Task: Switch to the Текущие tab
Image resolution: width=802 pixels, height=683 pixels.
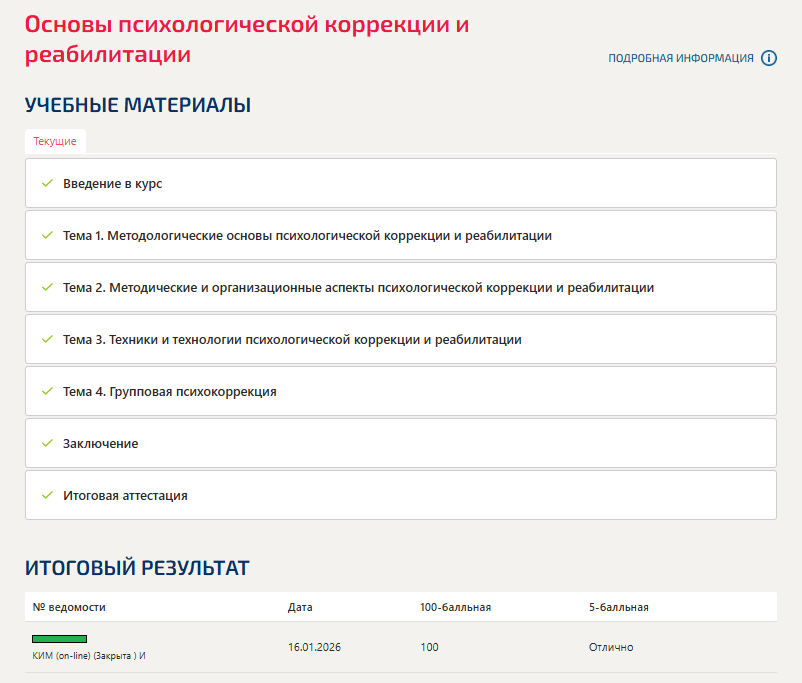Action: click(55, 141)
